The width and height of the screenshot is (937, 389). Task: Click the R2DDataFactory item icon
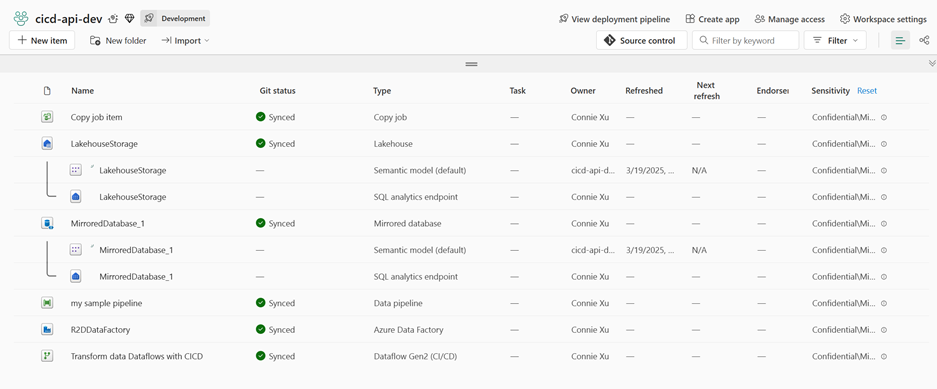click(47, 329)
